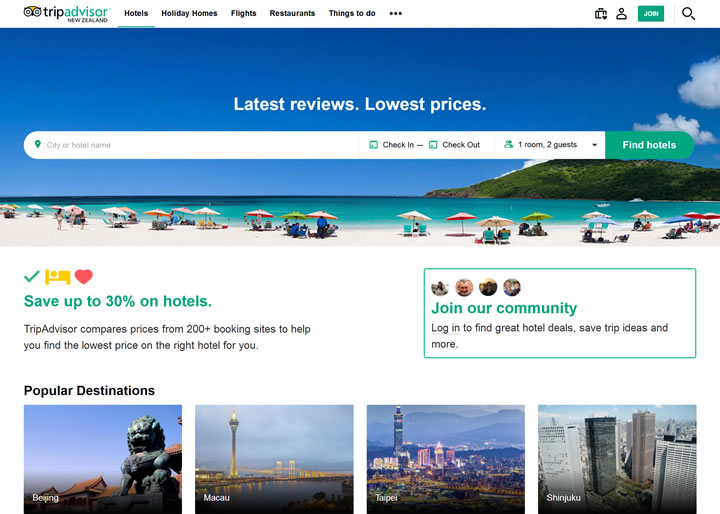Screen dimensions: 720x514
Task: Click the Find hotels button
Action: [649, 145]
